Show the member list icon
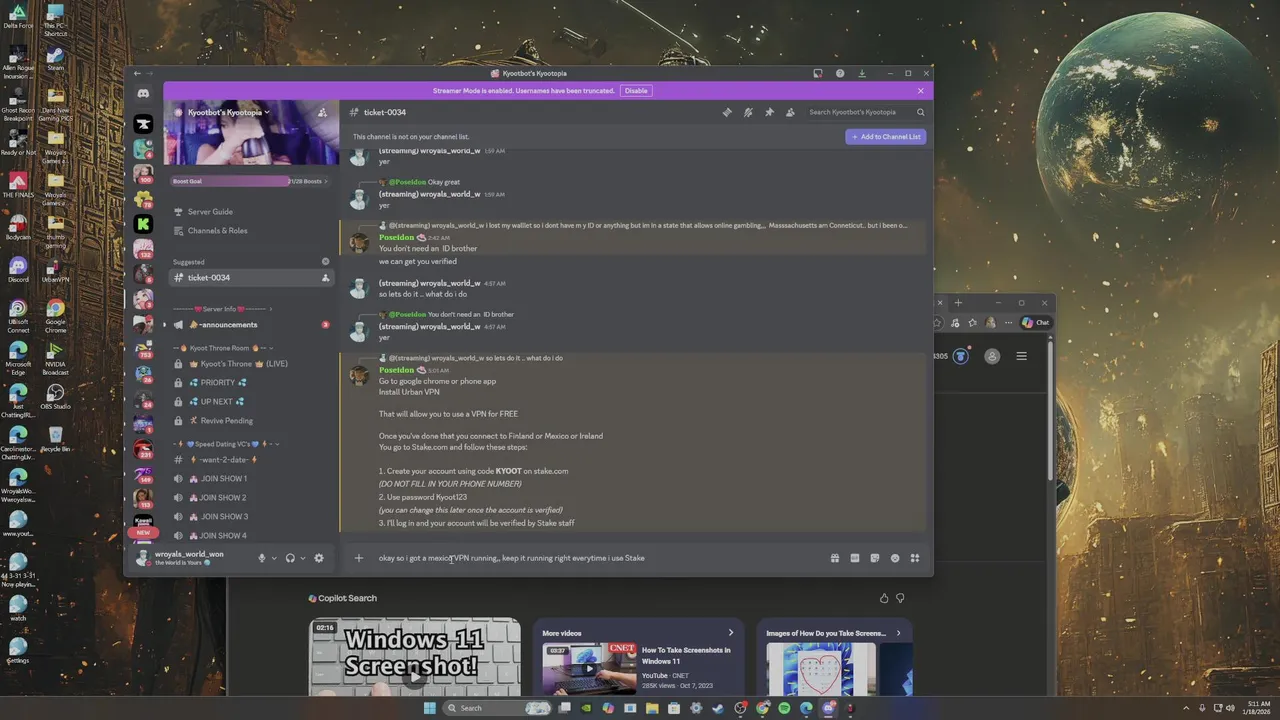Image resolution: width=1280 pixels, height=720 pixels. click(790, 113)
